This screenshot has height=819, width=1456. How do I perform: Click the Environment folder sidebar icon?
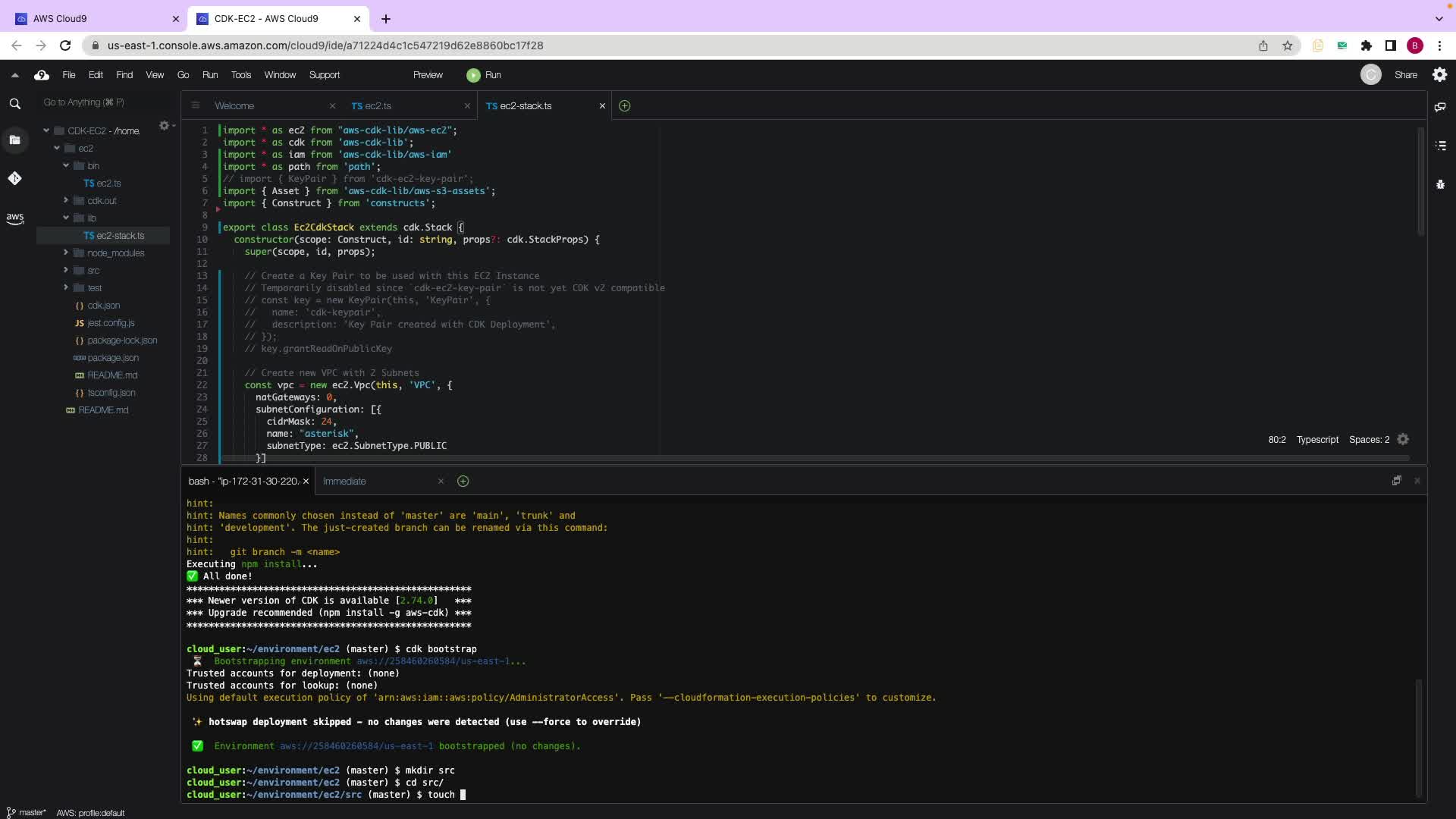coord(14,140)
